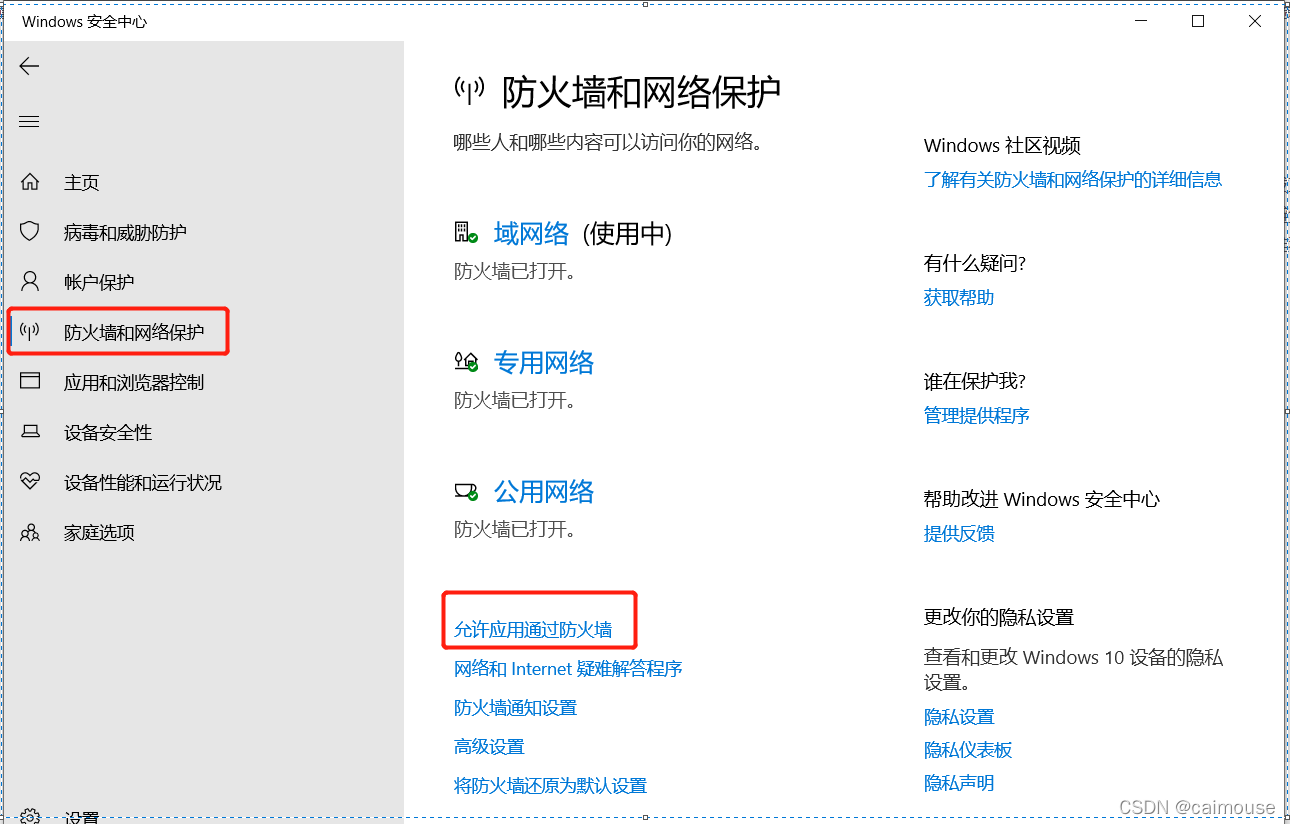The image size is (1290, 824).
Task: Select 应用和浏览器控制 in the sidebar
Action: [x=134, y=382]
